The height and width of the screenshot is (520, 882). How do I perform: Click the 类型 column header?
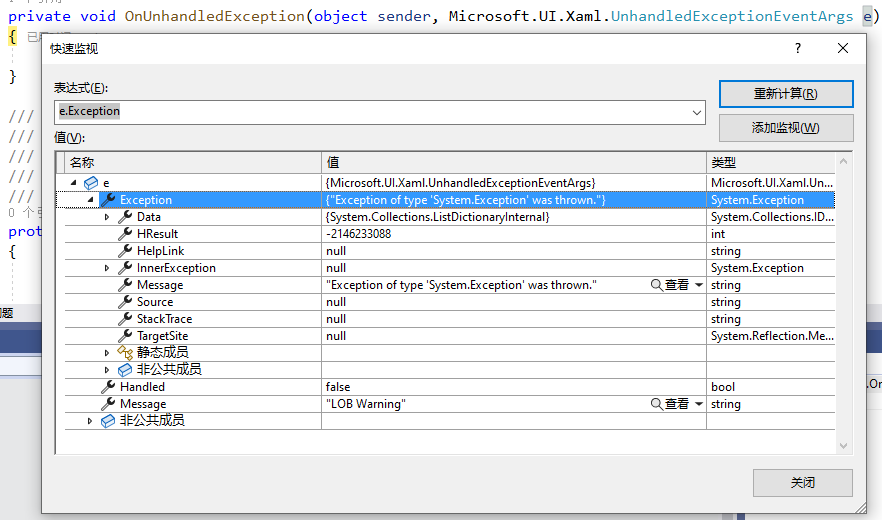click(x=771, y=163)
